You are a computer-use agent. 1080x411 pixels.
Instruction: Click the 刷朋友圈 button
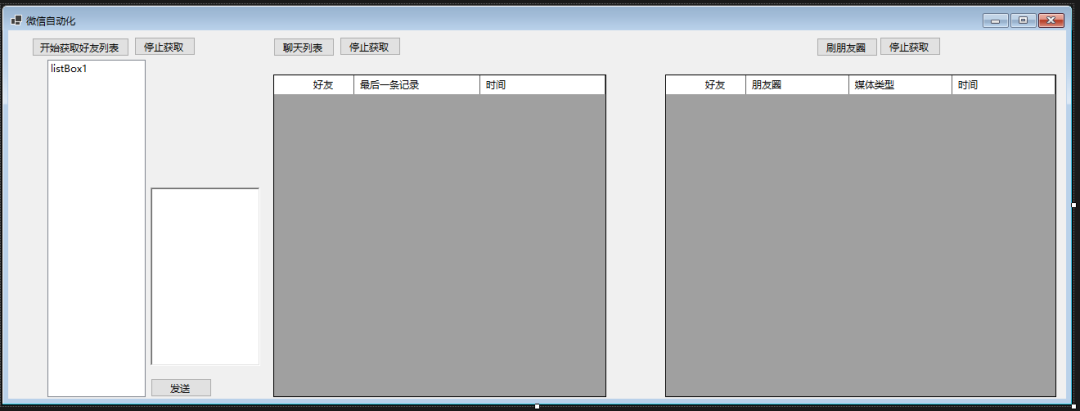[847, 48]
